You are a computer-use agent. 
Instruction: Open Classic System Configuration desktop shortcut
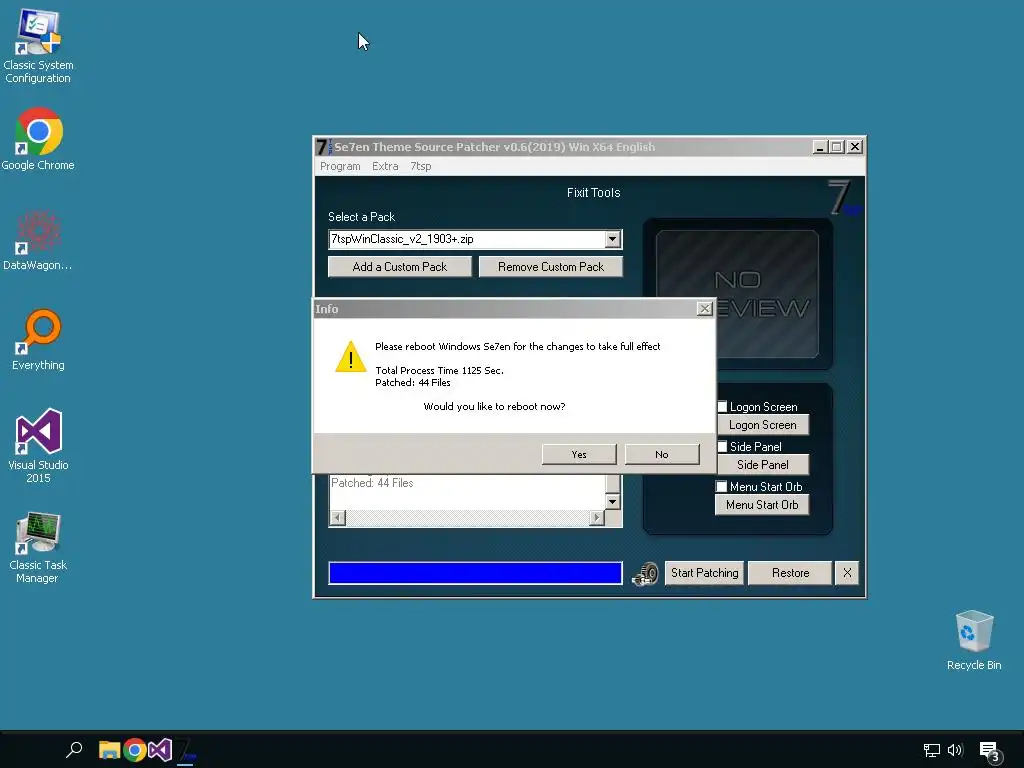point(38,46)
